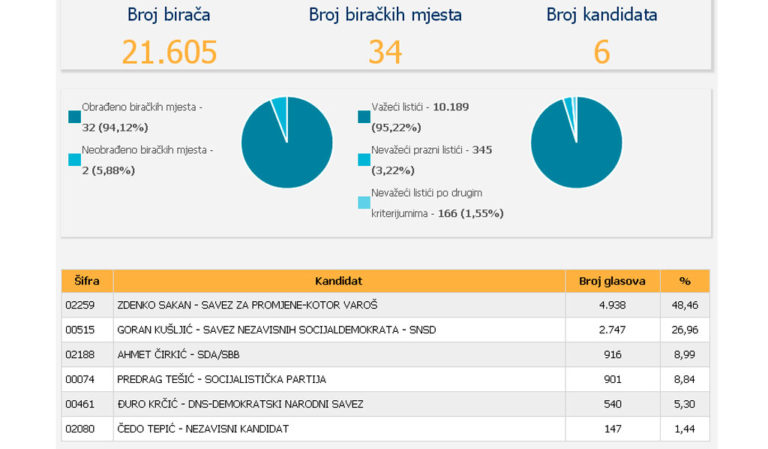Image resolution: width=768 pixels, height=449 pixels.
Task: Click the '32 (94,12%)' processed value
Action: [115, 128]
